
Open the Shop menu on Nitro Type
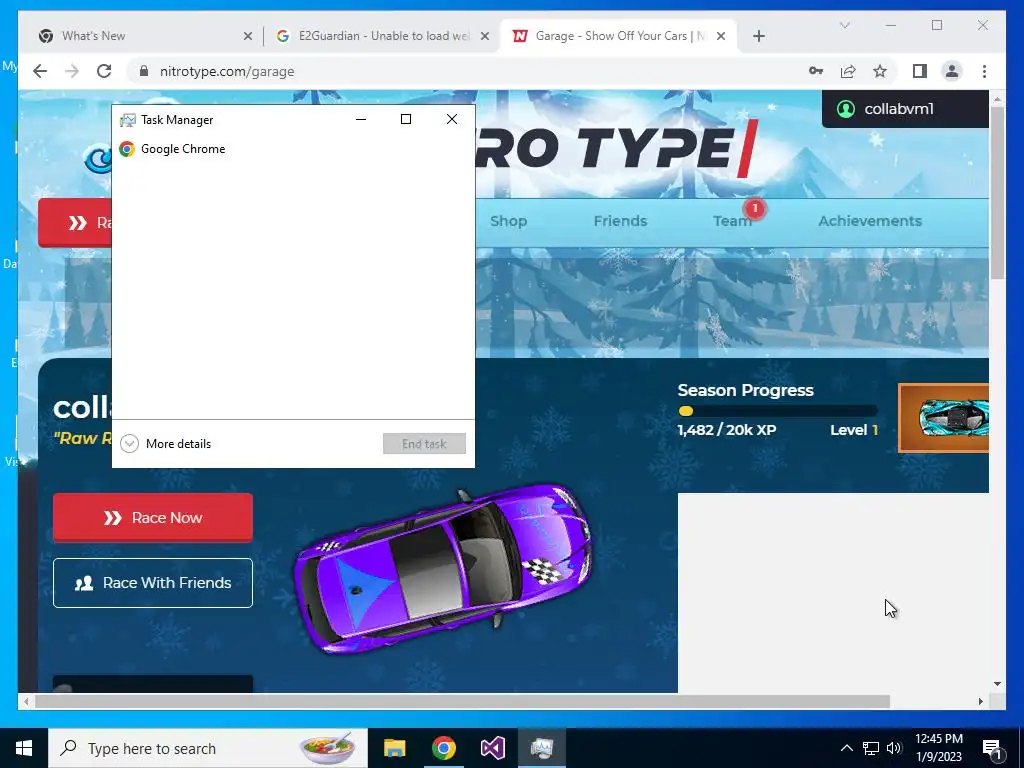508,221
